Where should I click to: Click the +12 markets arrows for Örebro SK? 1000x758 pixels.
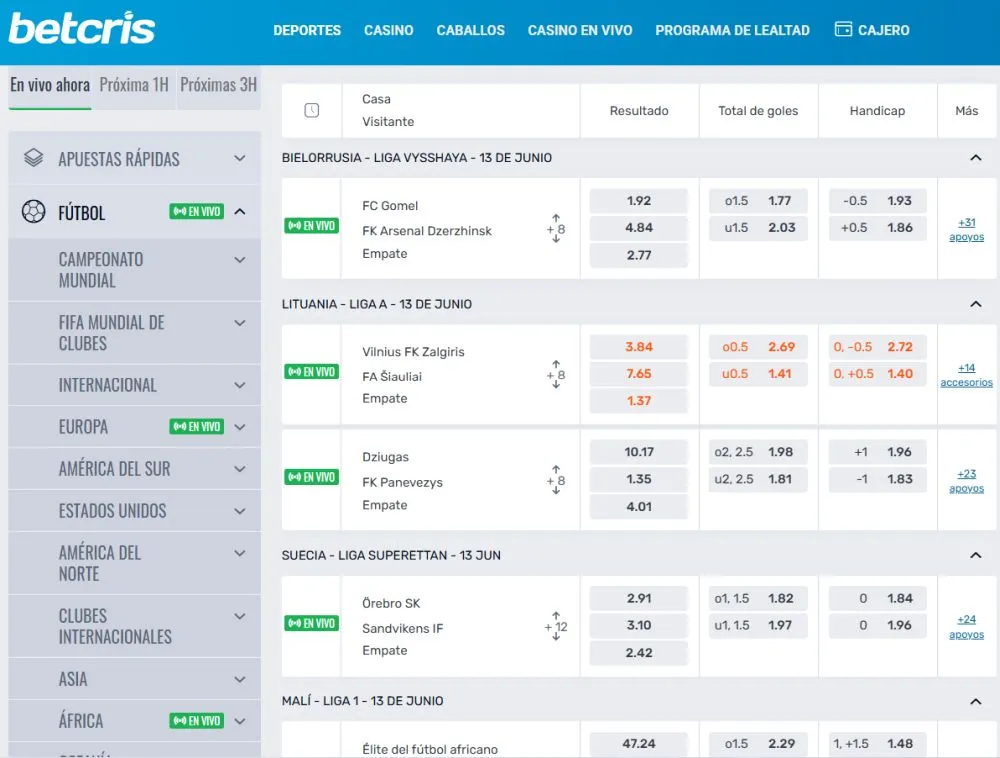[556, 626]
